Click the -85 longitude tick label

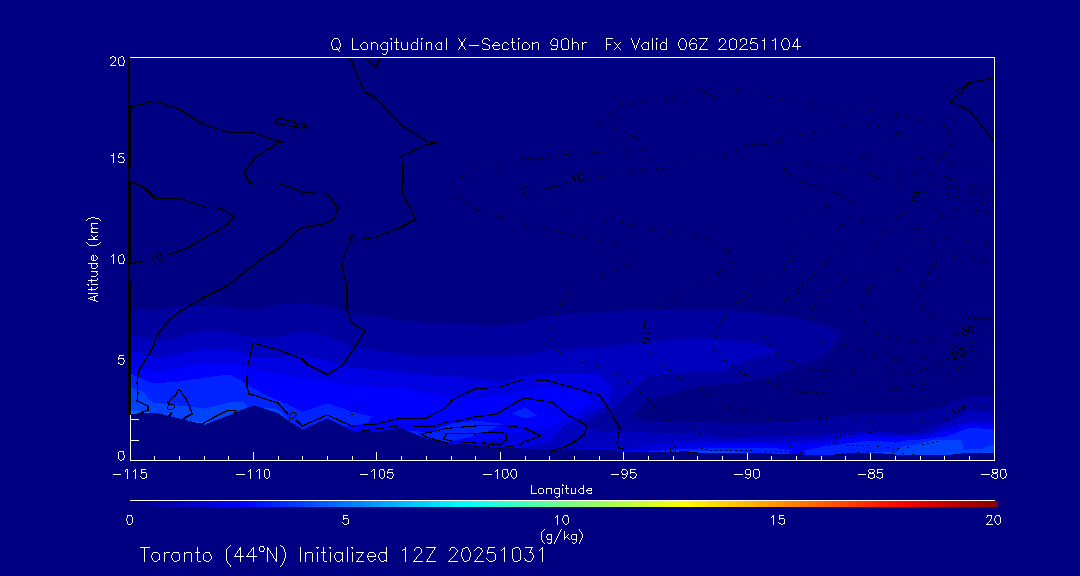870,475
